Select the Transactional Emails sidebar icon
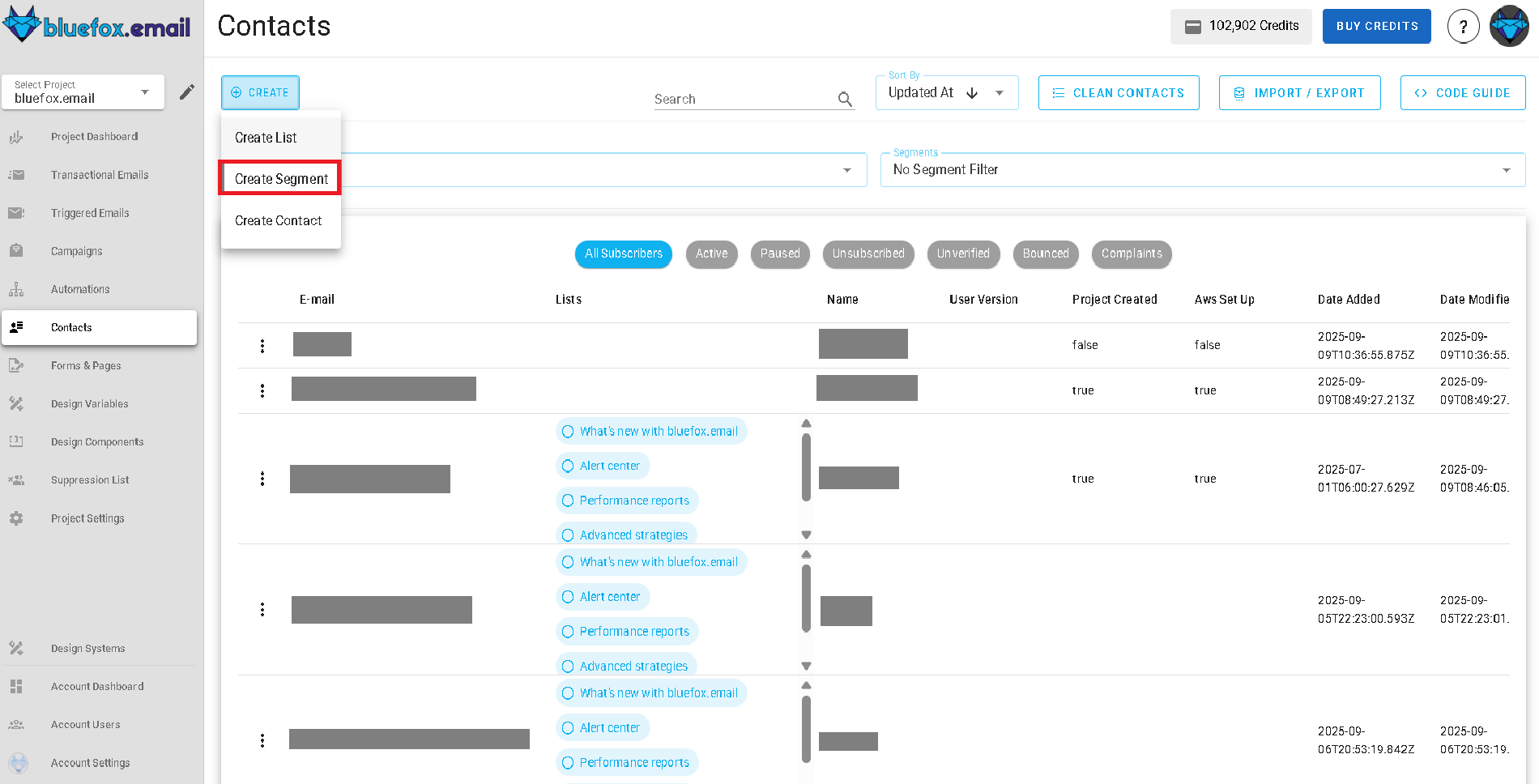1539x784 pixels. (16, 174)
